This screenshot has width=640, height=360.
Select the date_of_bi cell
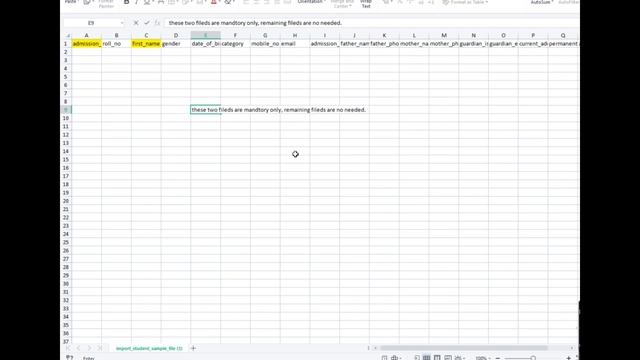pos(206,44)
